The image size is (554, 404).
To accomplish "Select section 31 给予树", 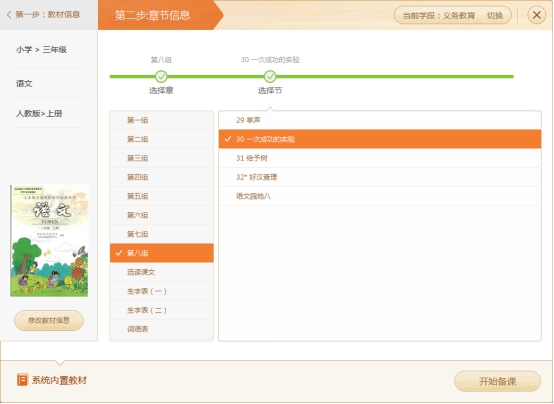I will [x=380, y=158].
